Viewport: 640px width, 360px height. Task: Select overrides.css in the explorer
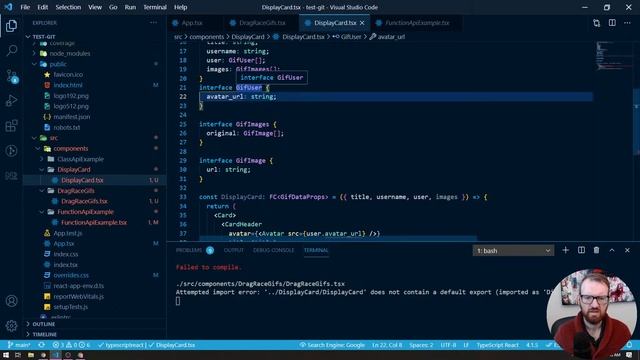[71, 275]
